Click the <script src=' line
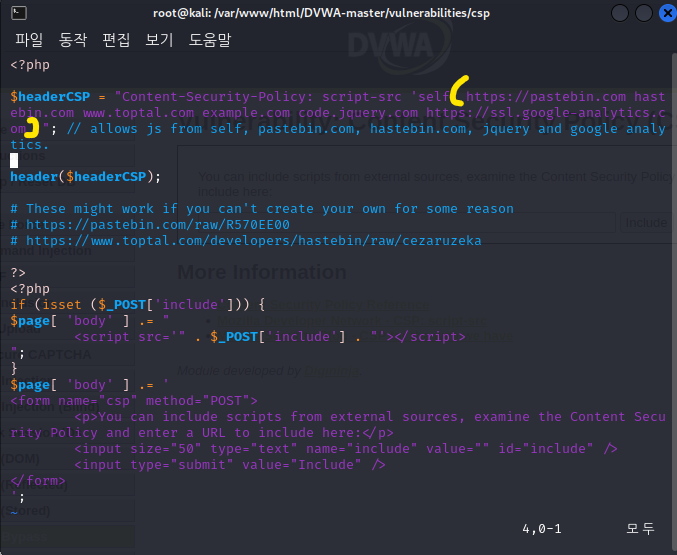Screen dimensions: 677x555 (269, 336)
